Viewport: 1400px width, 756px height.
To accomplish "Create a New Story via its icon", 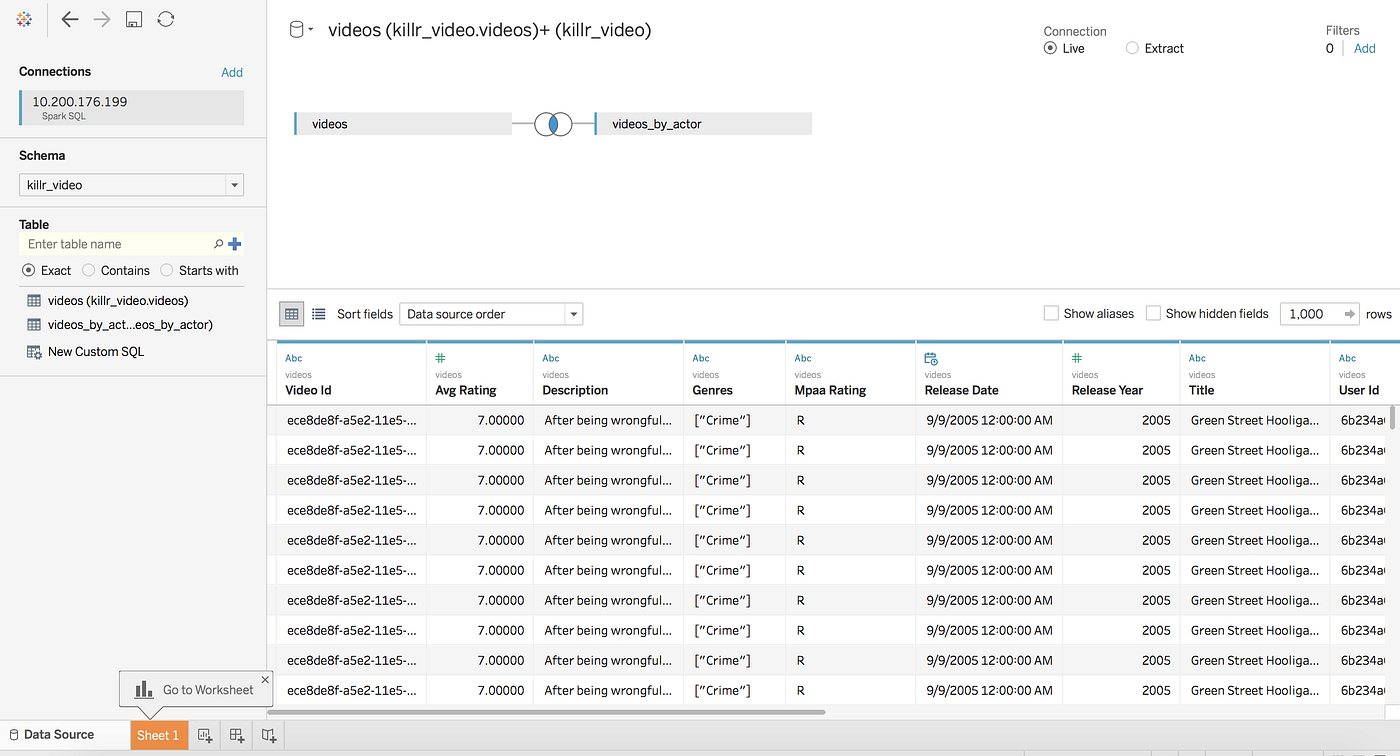I will point(268,735).
